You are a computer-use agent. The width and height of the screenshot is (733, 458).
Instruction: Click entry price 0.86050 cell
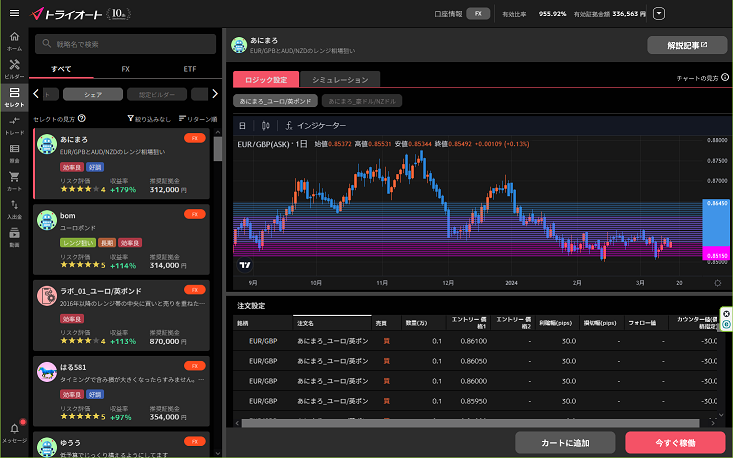click(473, 361)
